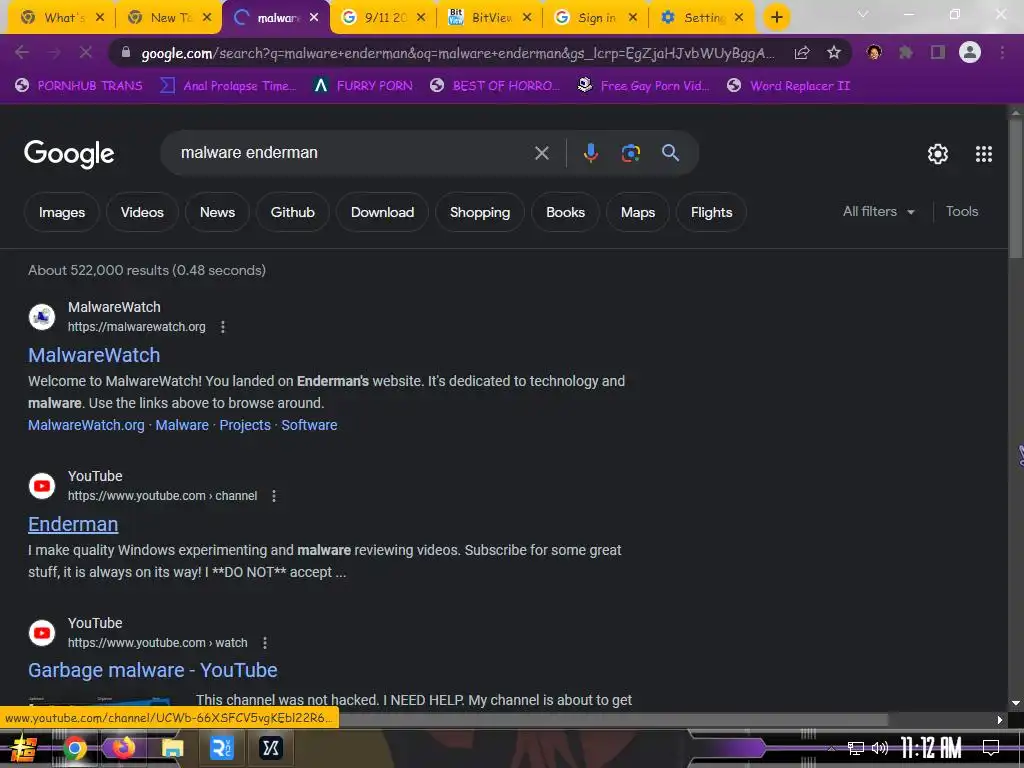Open the notification center icon

click(x=991, y=748)
